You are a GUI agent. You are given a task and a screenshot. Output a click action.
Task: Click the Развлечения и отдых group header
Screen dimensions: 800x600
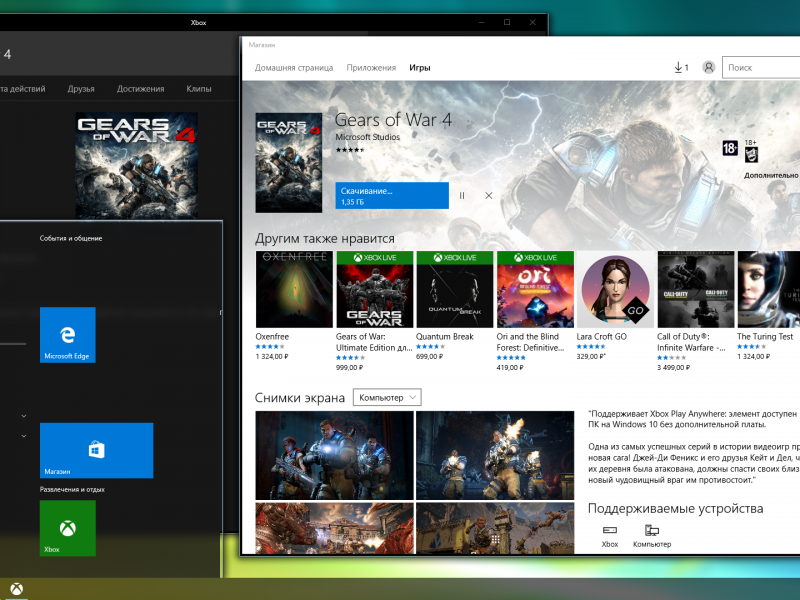click(x=72, y=489)
